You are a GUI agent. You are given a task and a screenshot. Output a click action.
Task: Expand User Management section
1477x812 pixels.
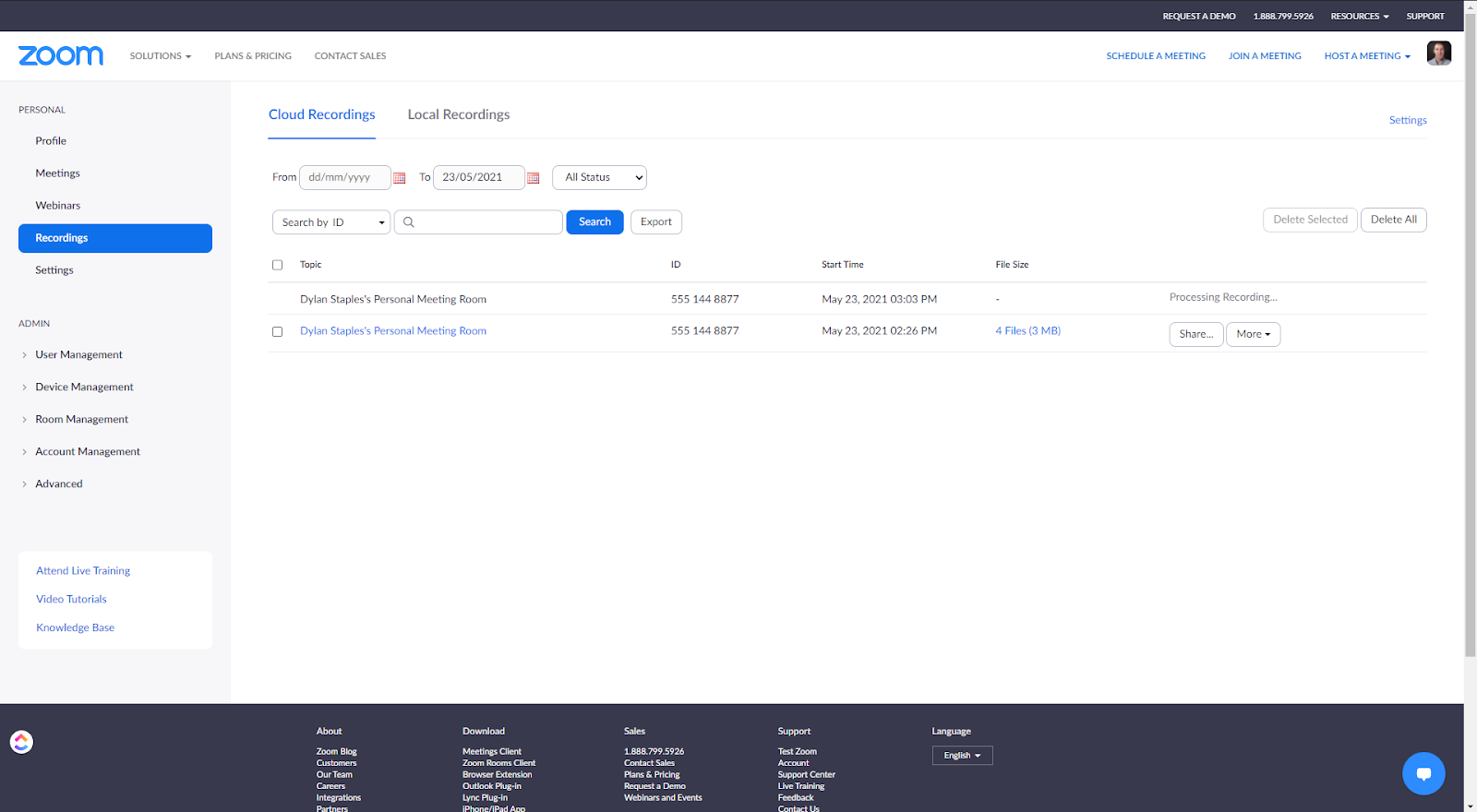pos(78,354)
